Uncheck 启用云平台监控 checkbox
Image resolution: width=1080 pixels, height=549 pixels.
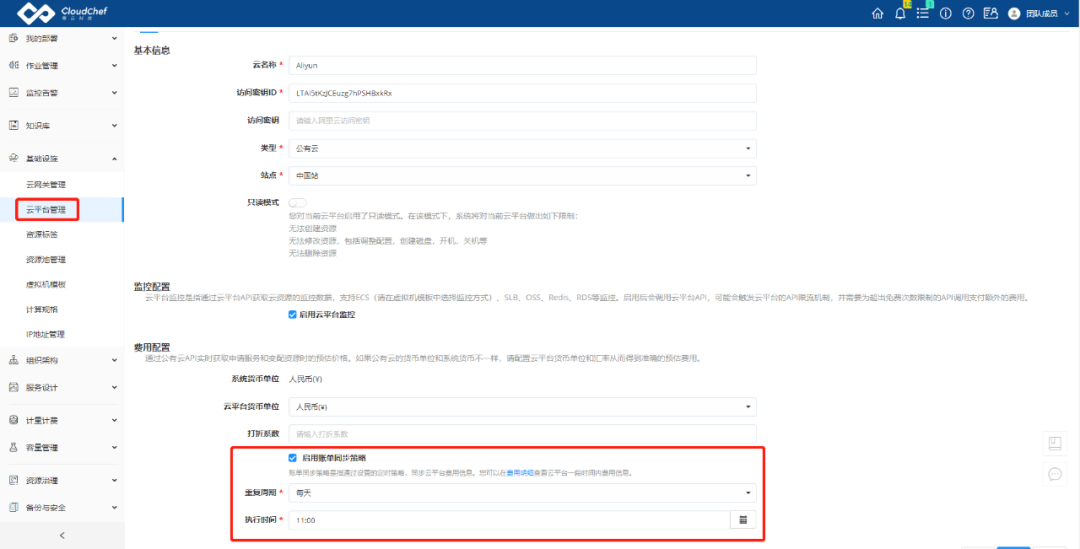[293, 315]
